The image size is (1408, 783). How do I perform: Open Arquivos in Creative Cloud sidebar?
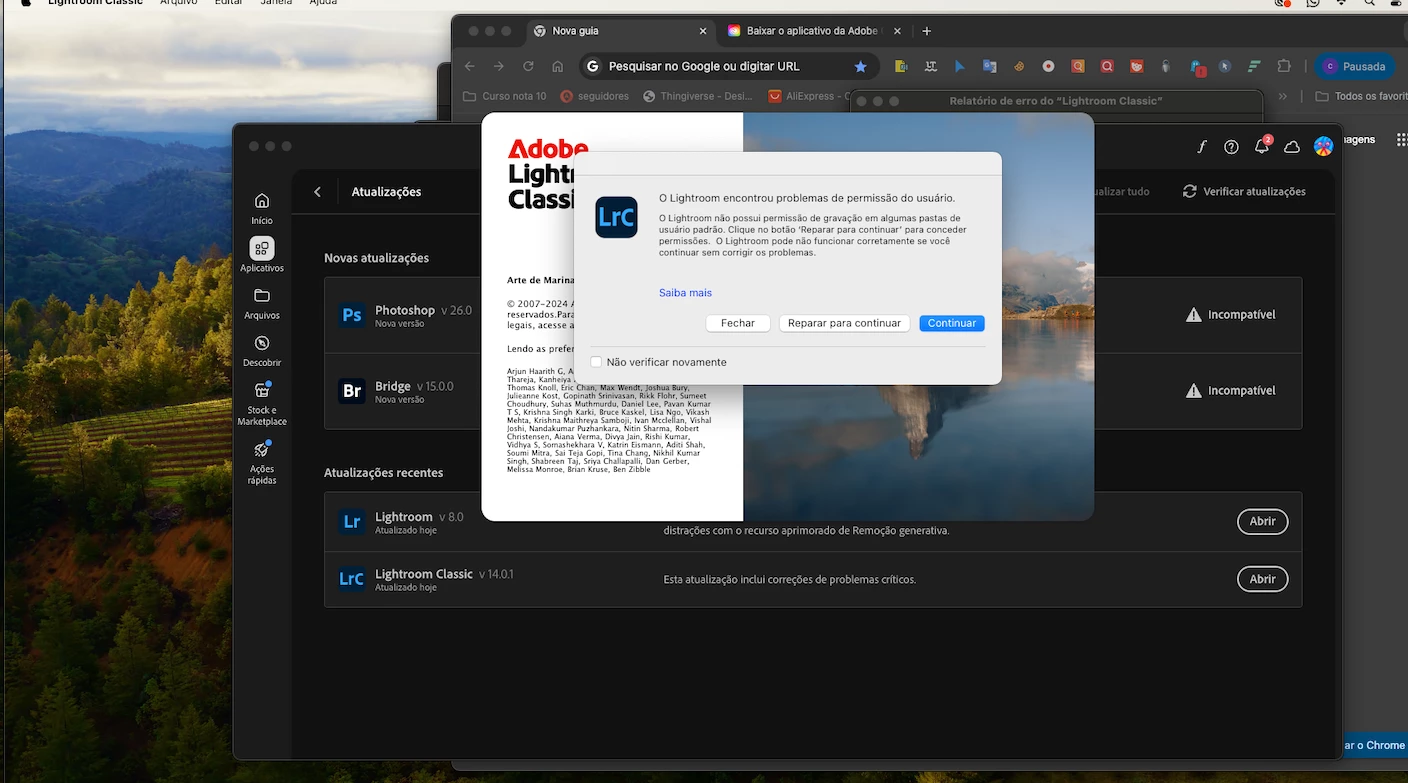pos(262,303)
